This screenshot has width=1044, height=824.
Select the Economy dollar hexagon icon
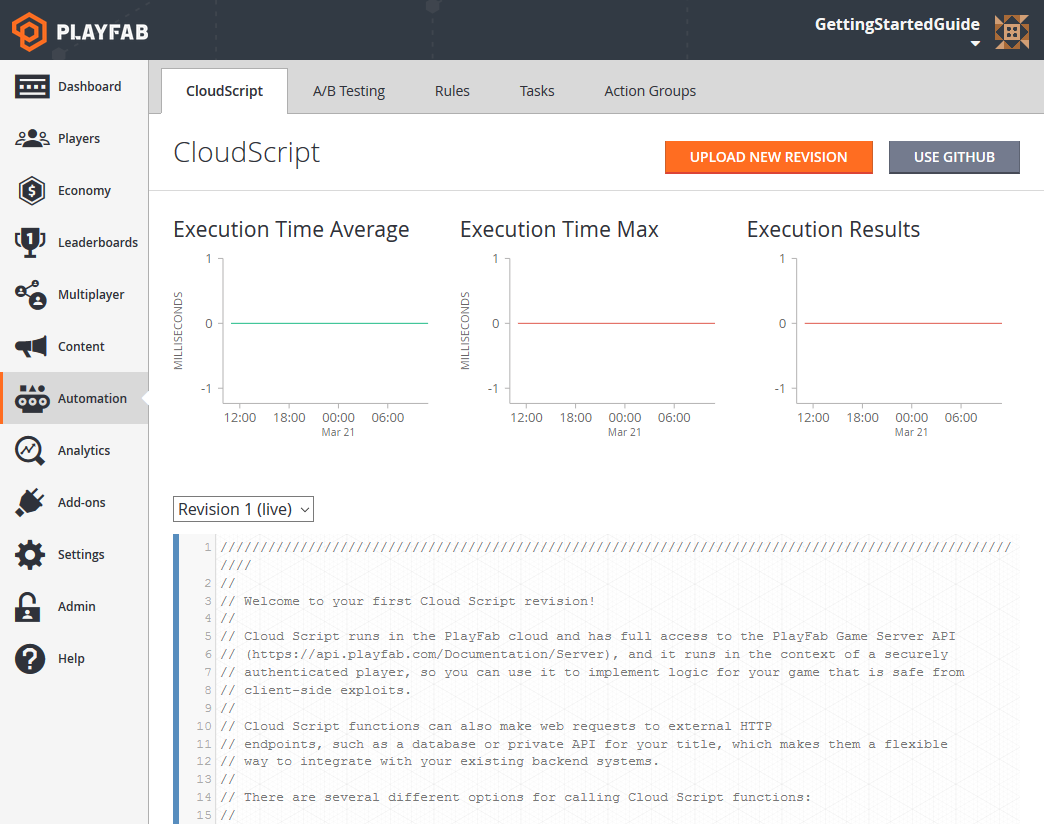pyautogui.click(x=32, y=191)
